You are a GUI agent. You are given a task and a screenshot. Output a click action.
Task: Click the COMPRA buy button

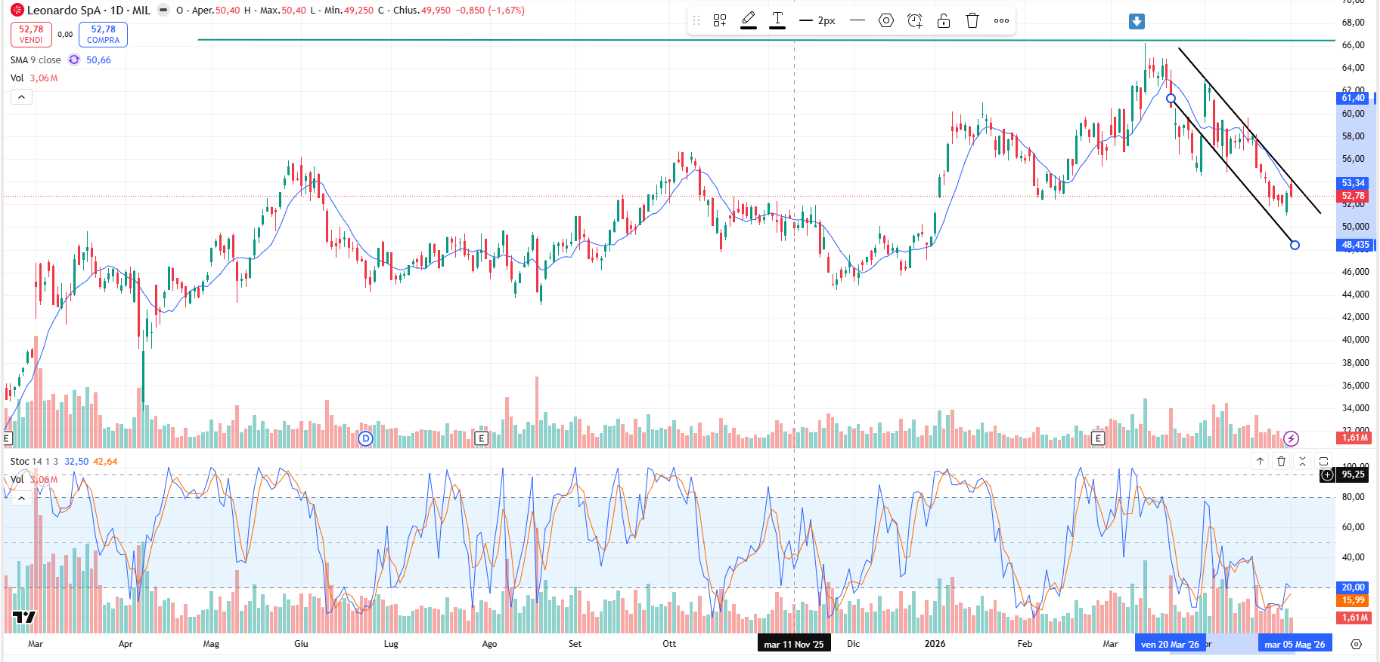[x=103, y=34]
